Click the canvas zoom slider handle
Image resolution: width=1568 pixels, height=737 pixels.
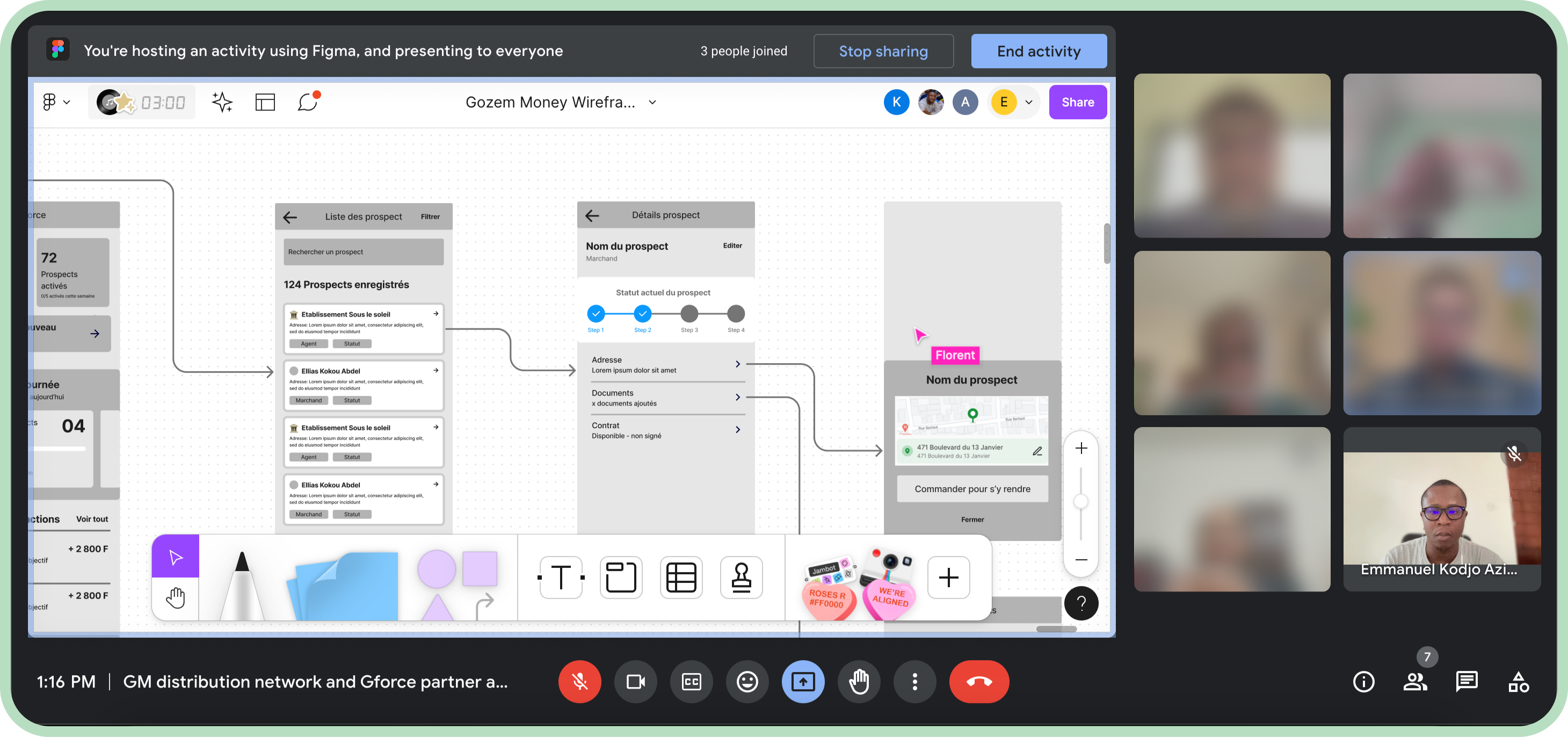coord(1080,501)
